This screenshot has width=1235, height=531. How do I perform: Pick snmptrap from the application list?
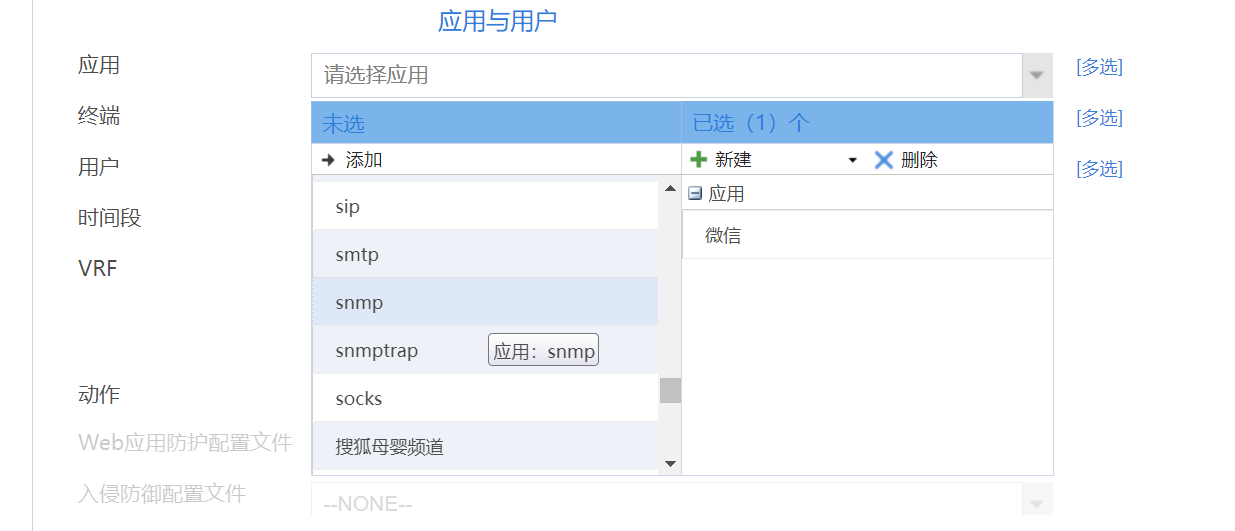click(377, 351)
